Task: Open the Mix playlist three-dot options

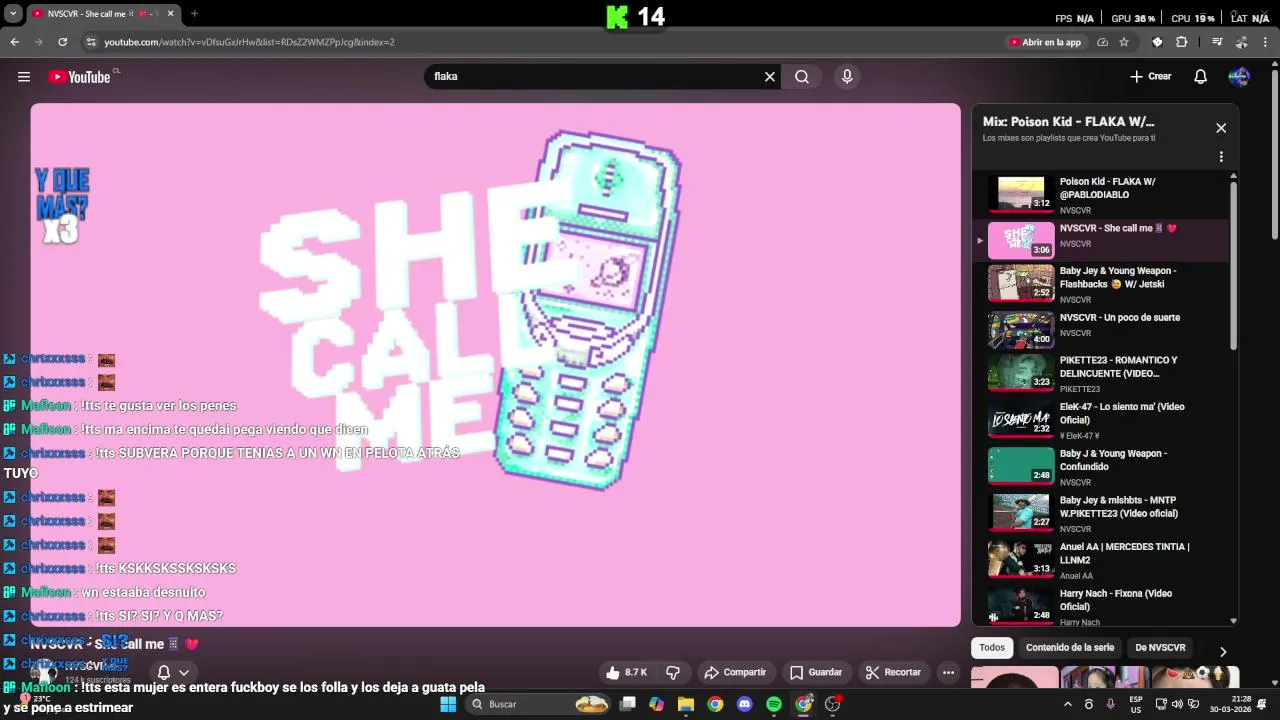Action: pyautogui.click(x=1221, y=157)
